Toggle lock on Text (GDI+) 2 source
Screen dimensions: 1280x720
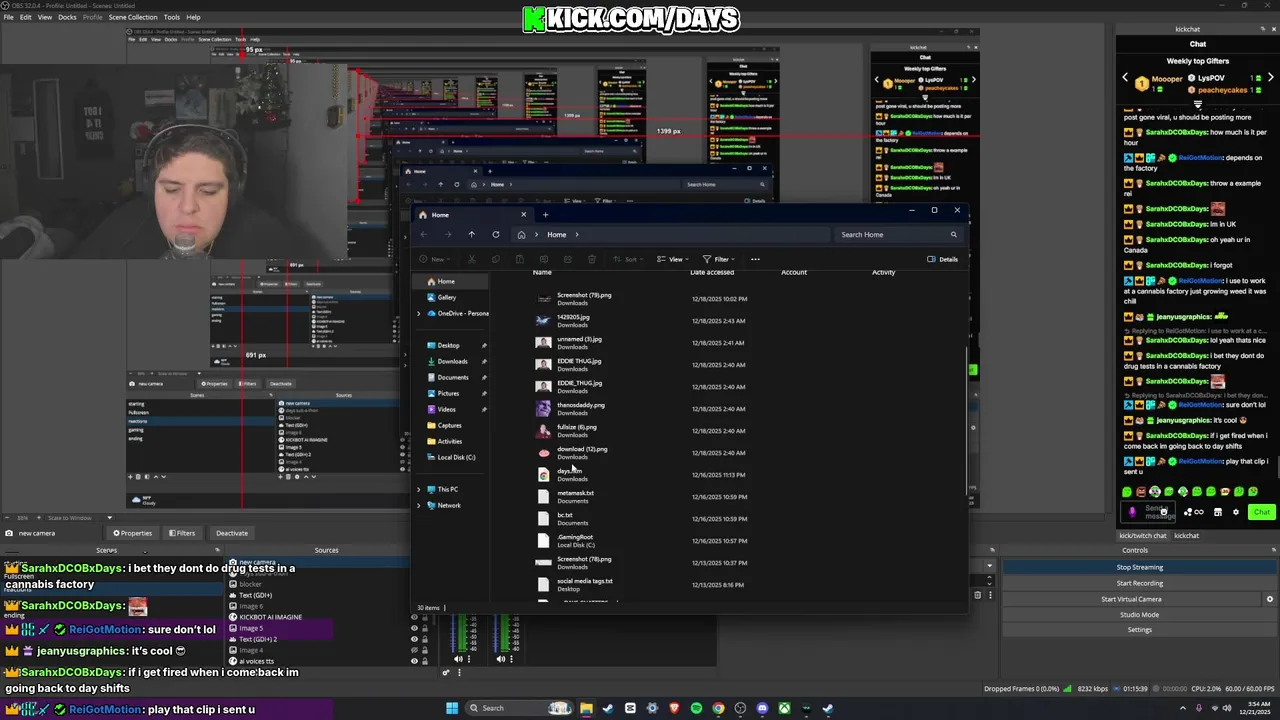[x=425, y=639]
